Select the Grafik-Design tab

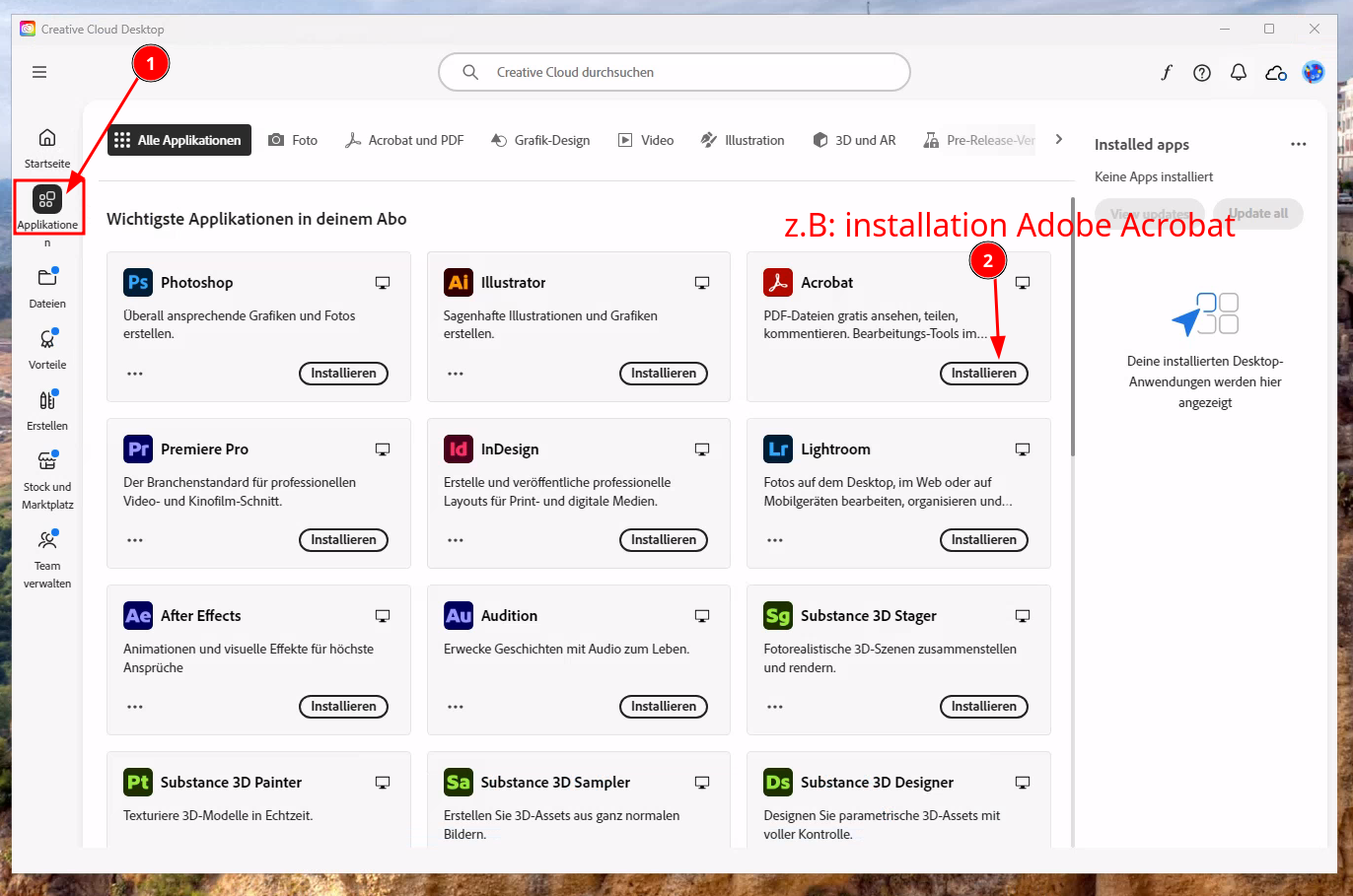coord(540,140)
